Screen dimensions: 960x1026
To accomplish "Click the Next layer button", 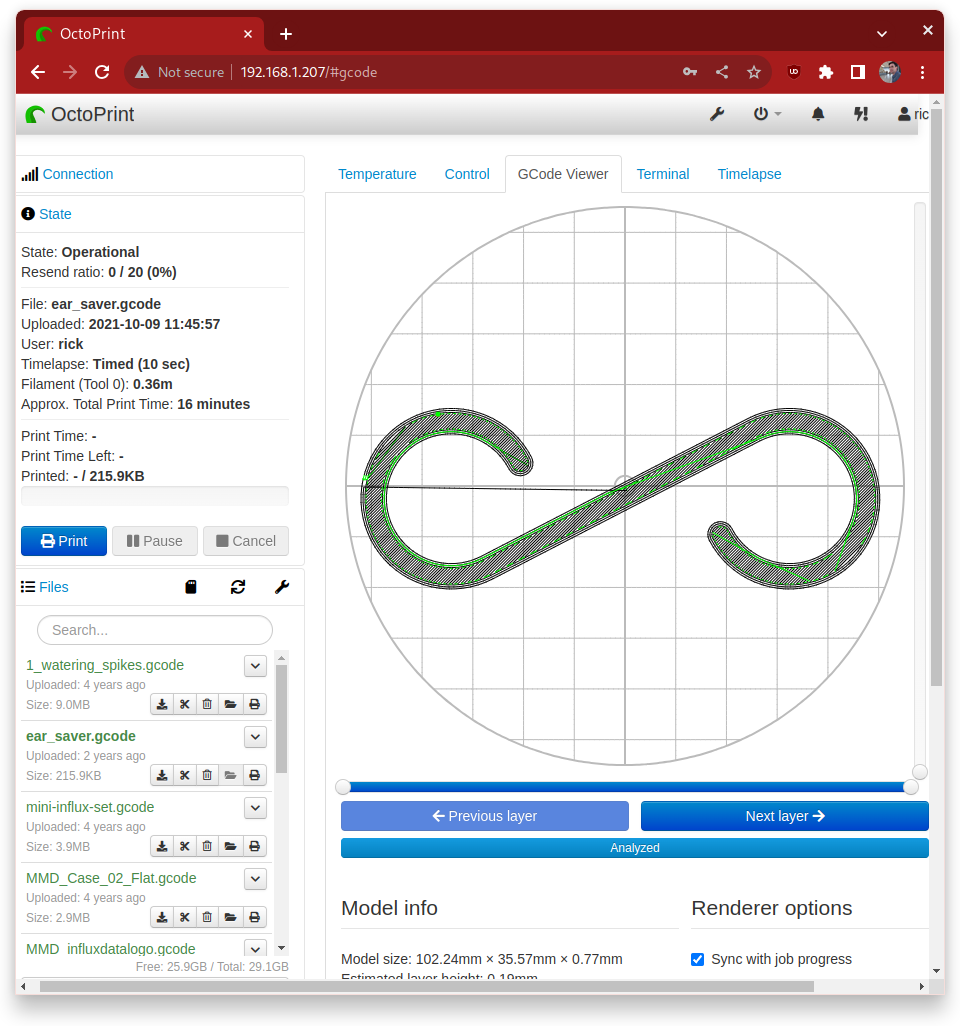I will pyautogui.click(x=784, y=816).
